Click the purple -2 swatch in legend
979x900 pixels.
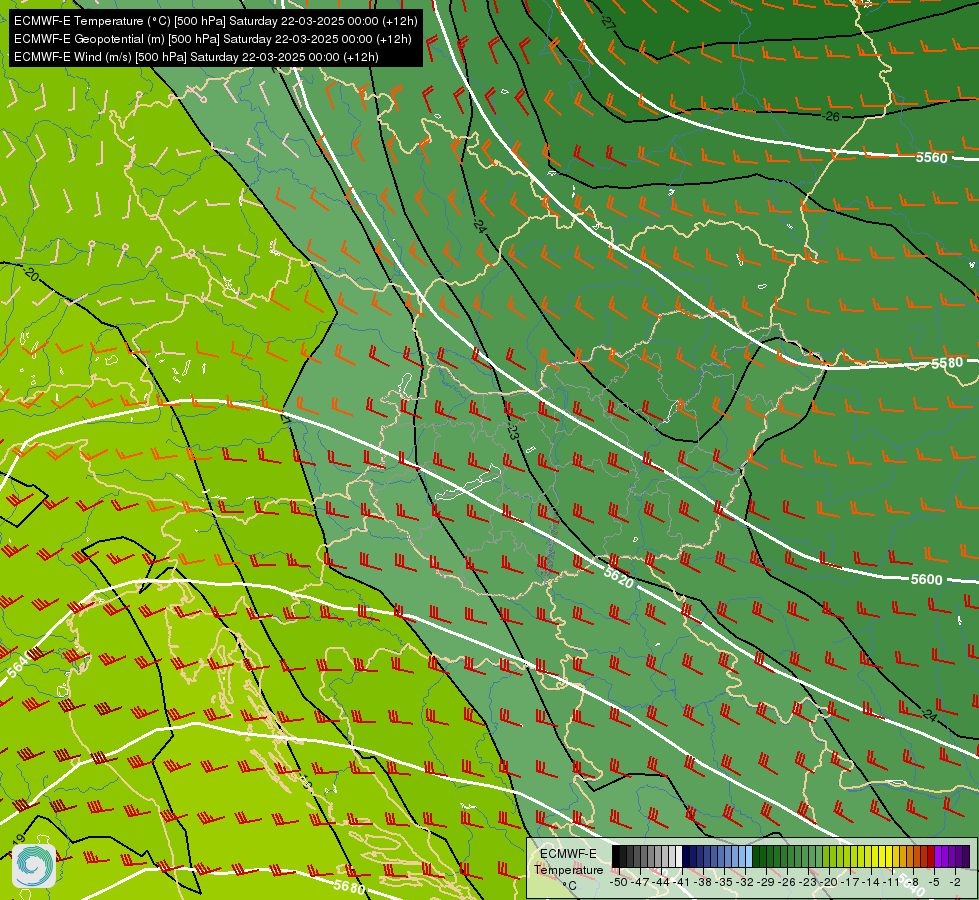pyautogui.click(x=960, y=856)
